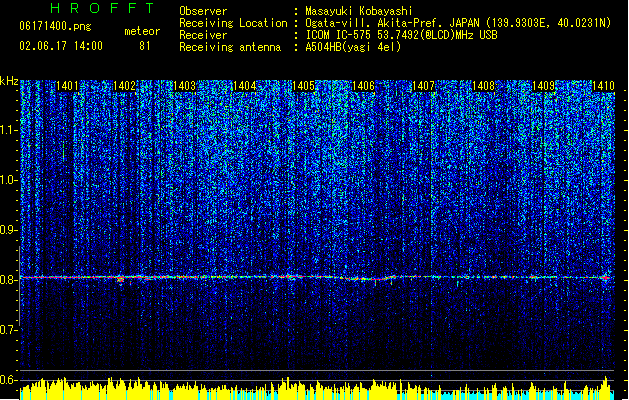Click the Receiving Location label

point(233,23)
